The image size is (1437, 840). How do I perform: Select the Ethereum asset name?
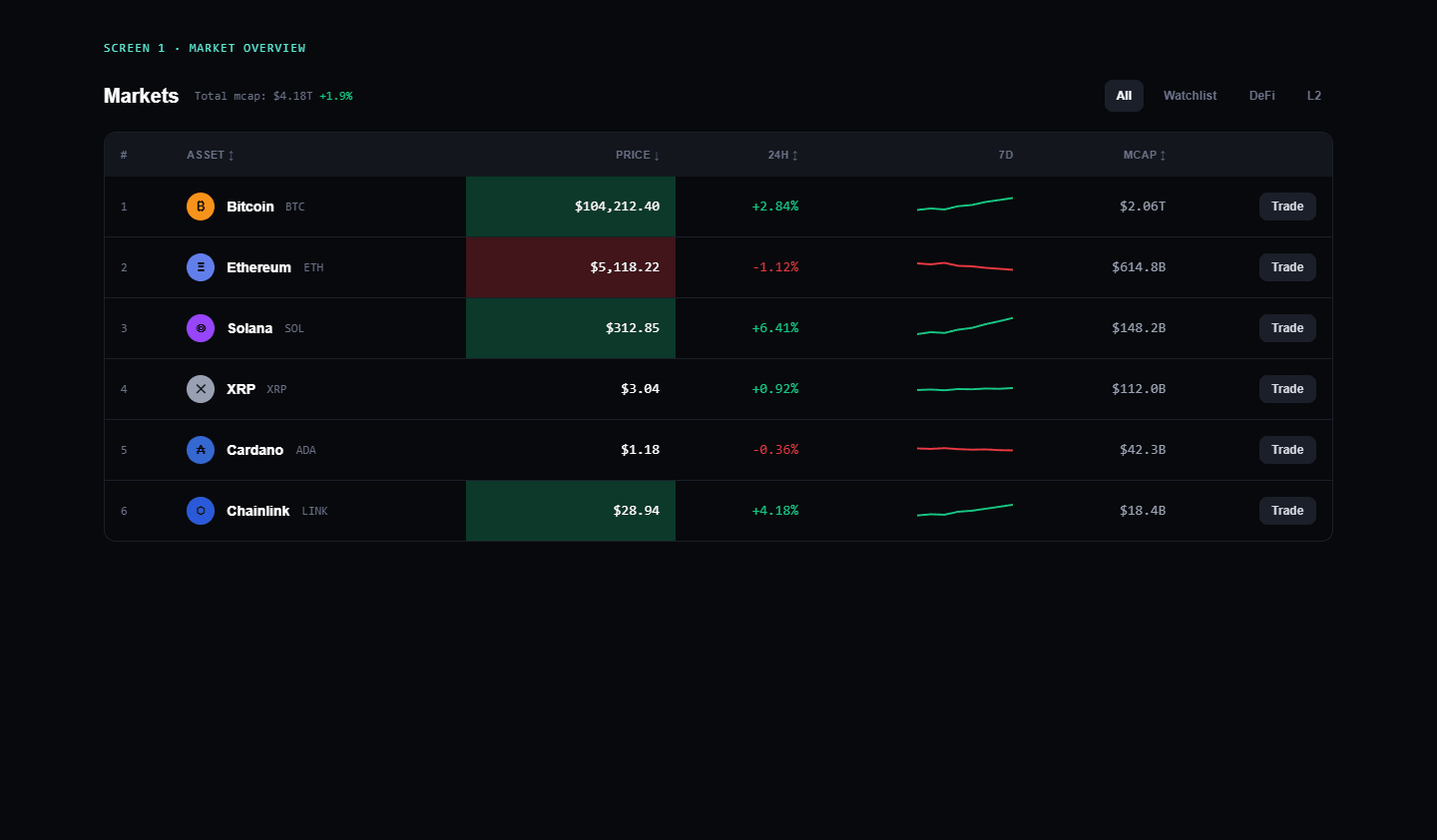click(259, 267)
